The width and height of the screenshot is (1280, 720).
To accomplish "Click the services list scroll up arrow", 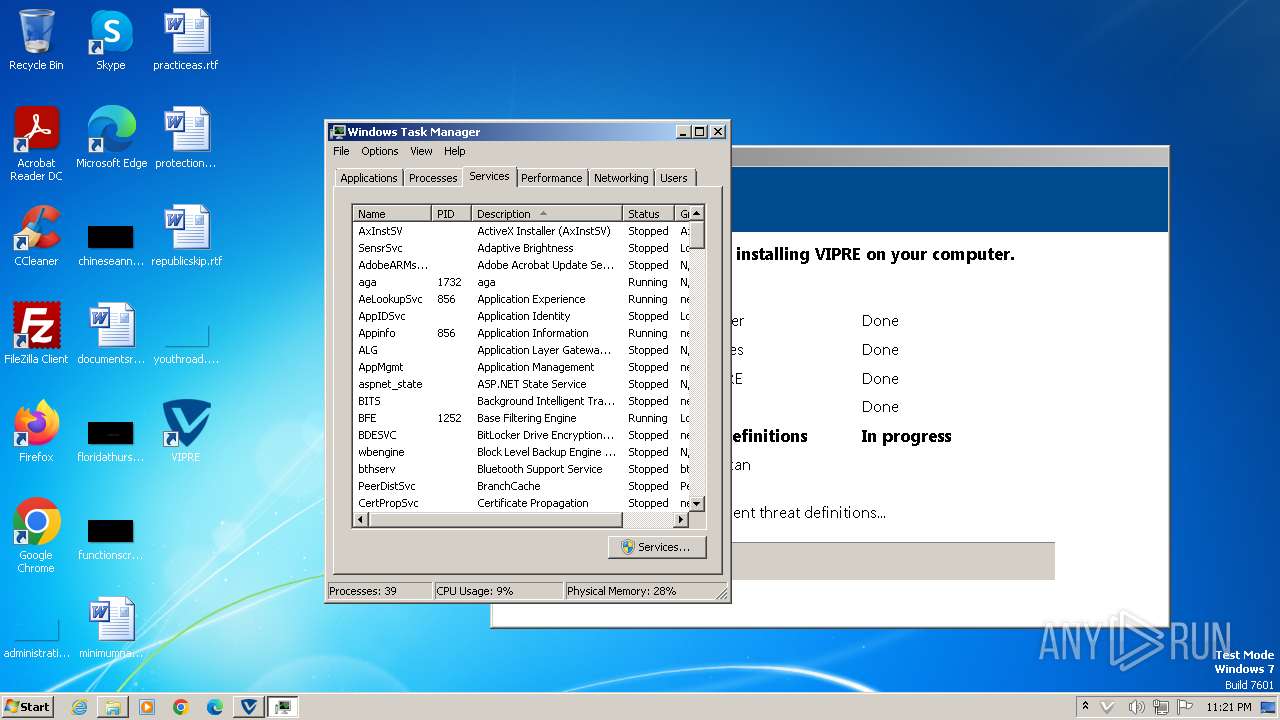I will (x=697, y=213).
